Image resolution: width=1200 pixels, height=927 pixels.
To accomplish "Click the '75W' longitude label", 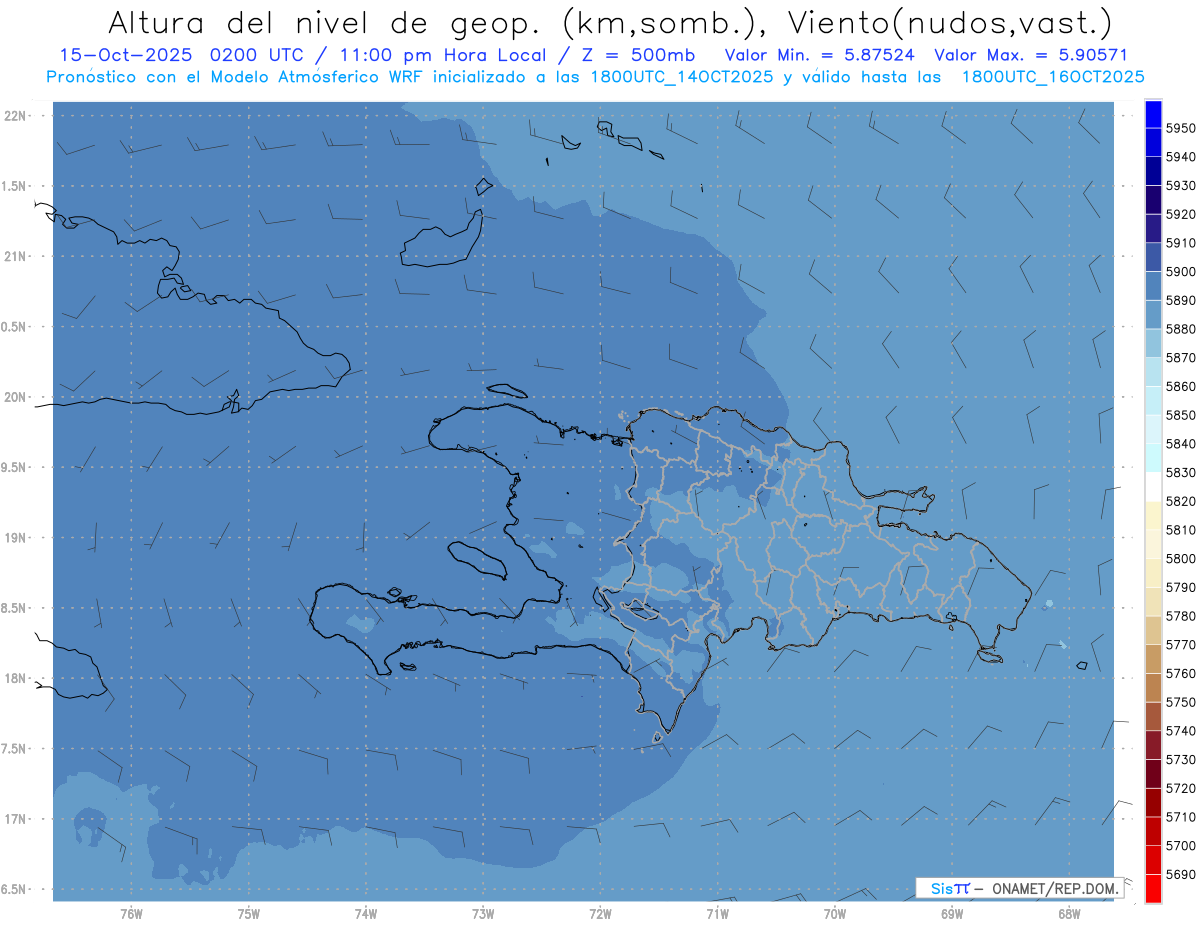I will 249,914.
